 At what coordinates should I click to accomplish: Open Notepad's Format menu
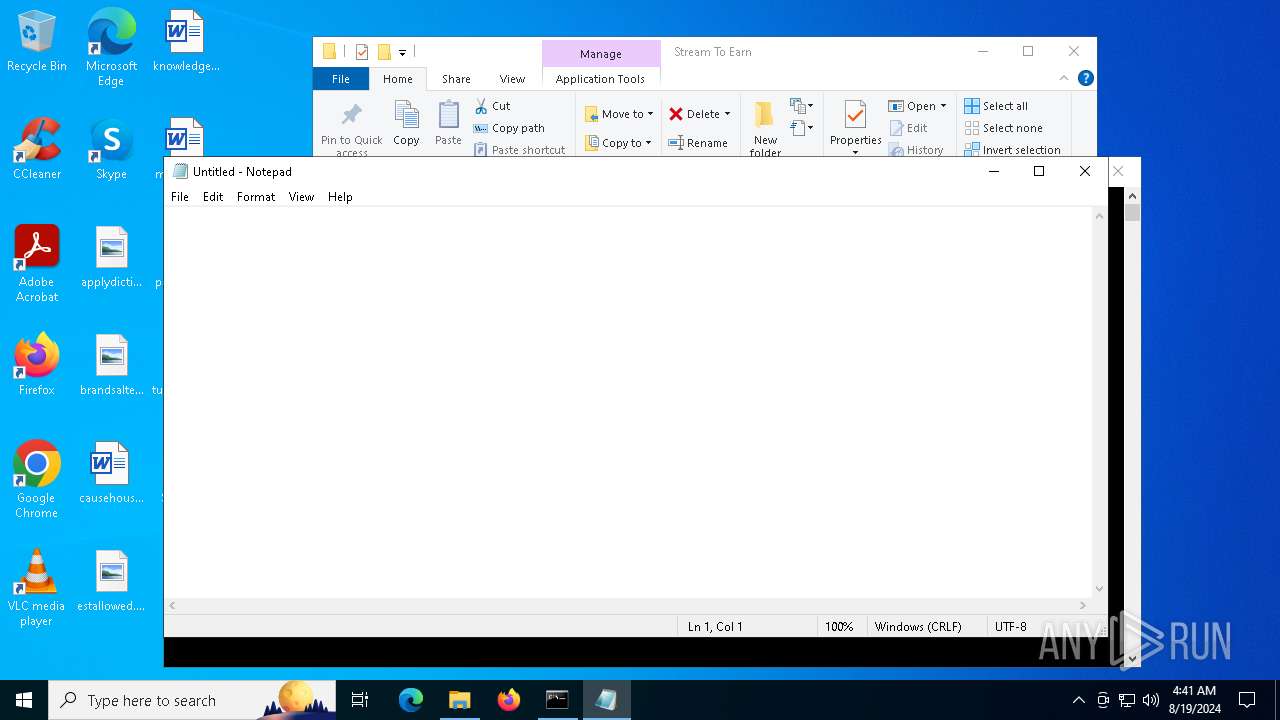click(x=256, y=197)
